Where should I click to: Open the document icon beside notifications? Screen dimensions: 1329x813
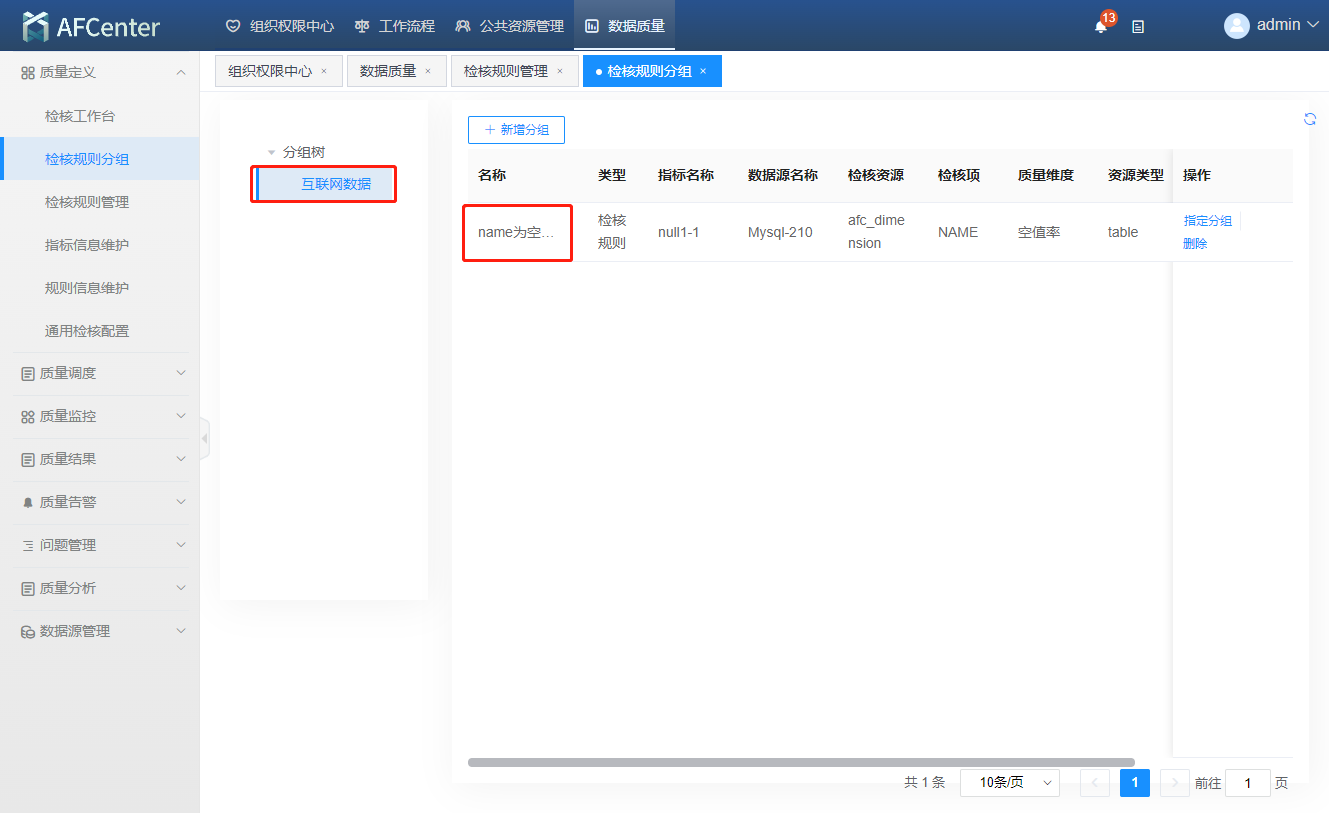[x=1138, y=27]
